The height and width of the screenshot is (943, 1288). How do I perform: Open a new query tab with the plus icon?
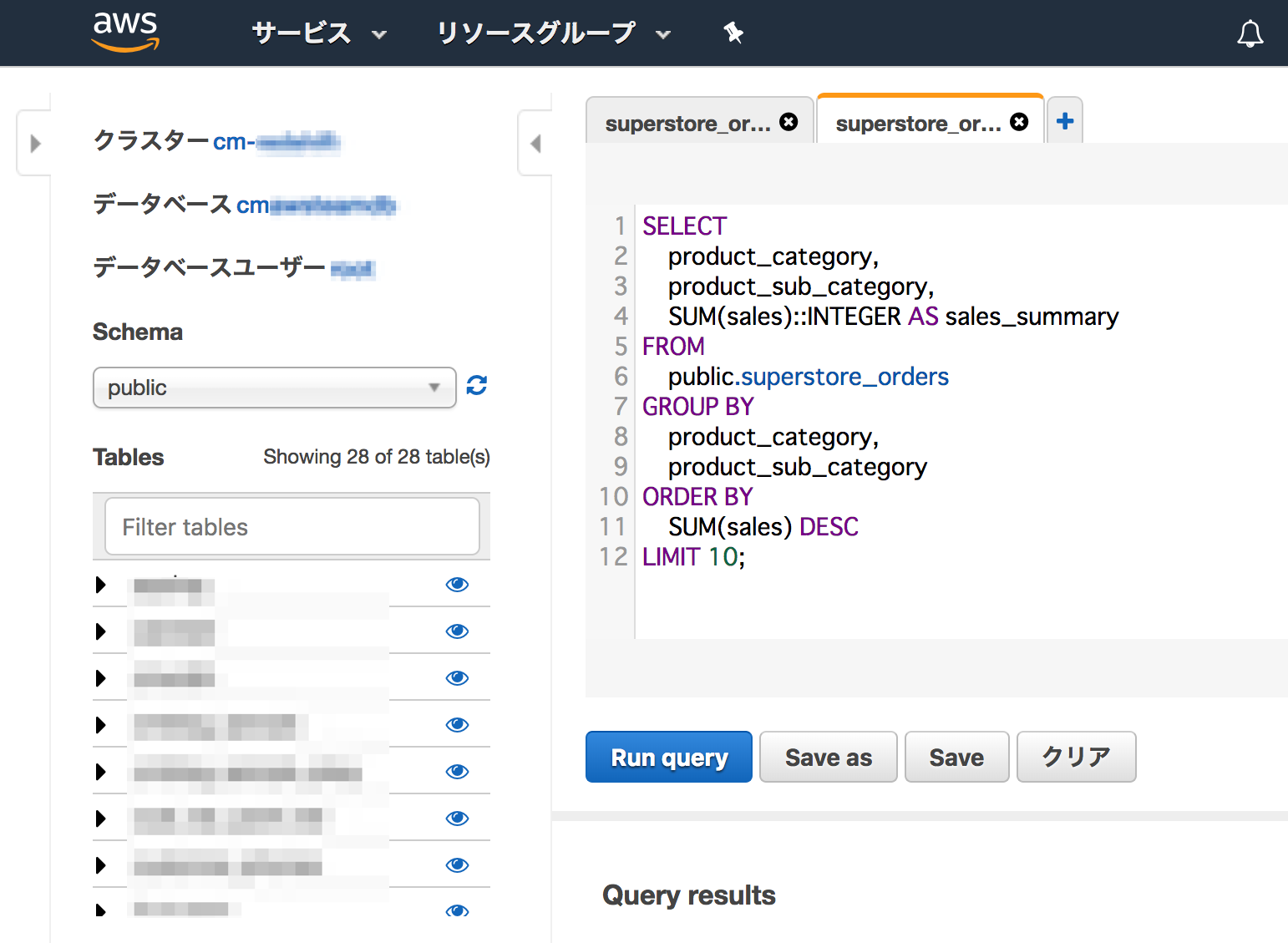pyautogui.click(x=1064, y=121)
